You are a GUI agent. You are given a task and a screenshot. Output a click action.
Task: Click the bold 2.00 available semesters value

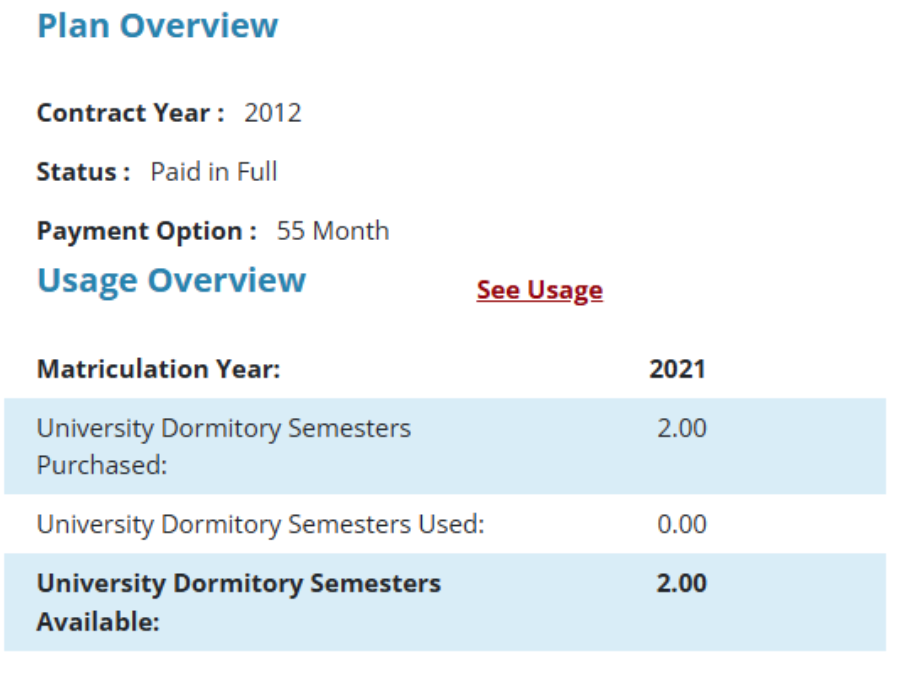point(681,583)
